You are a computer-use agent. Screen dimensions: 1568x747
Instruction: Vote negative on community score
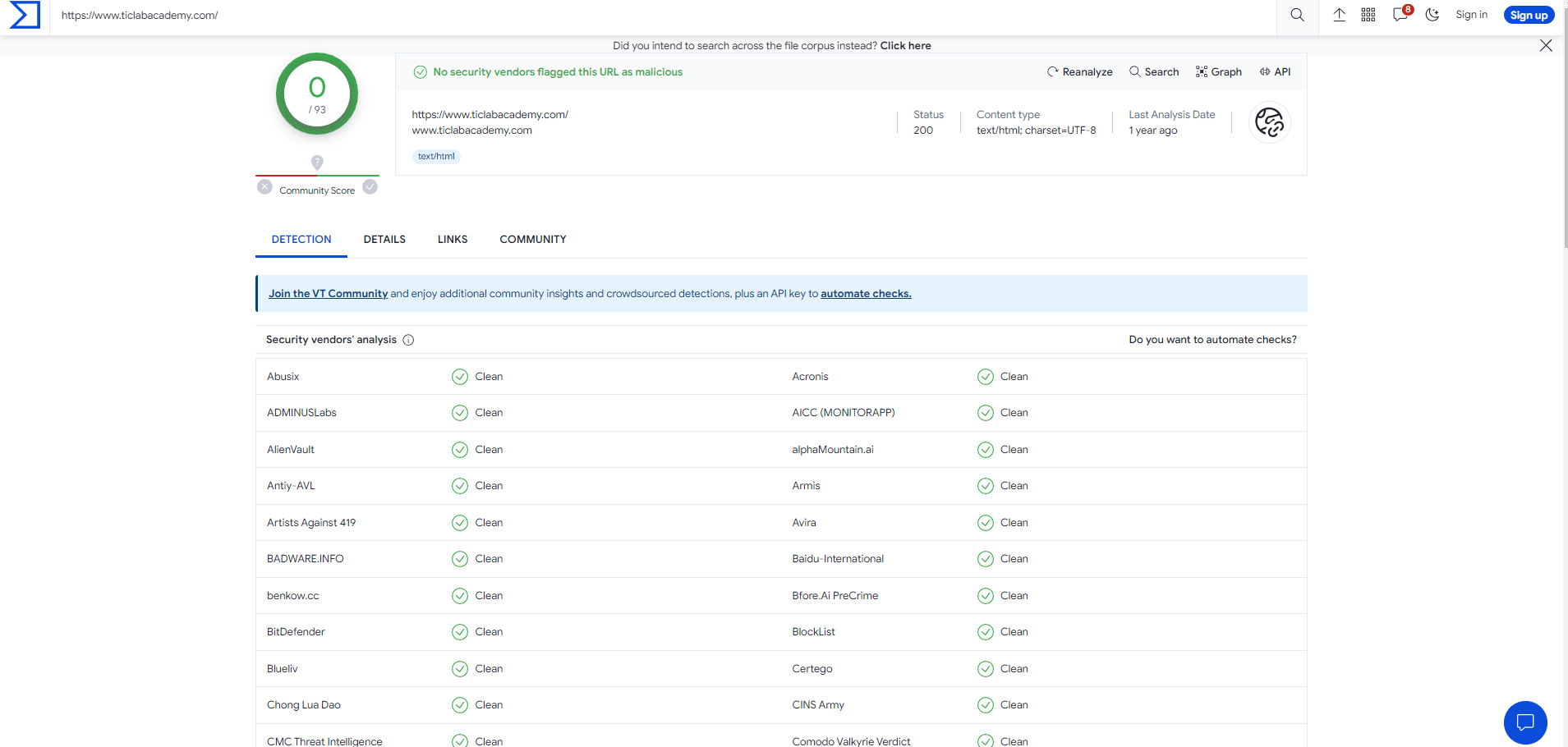264,187
